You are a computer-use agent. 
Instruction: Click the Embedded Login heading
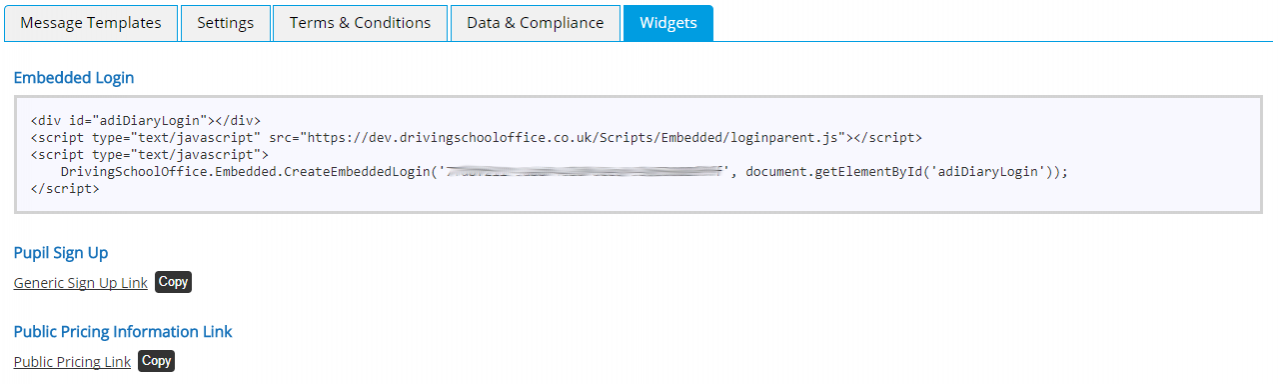tap(74, 77)
